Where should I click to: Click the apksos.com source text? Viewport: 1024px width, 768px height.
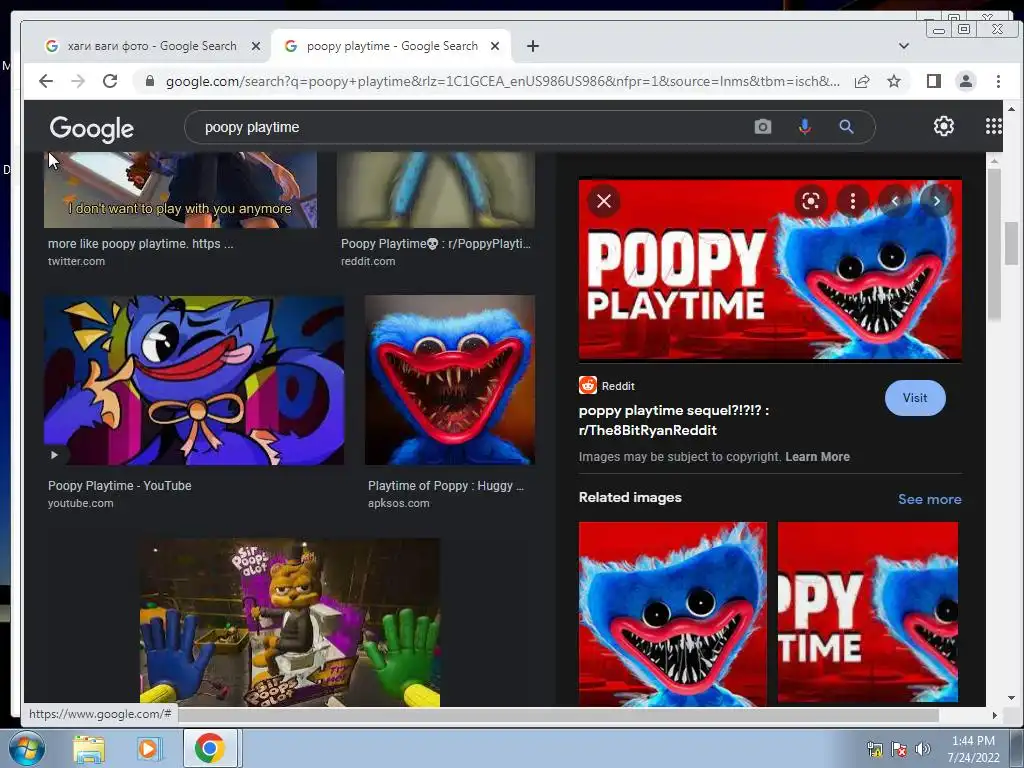coord(398,503)
